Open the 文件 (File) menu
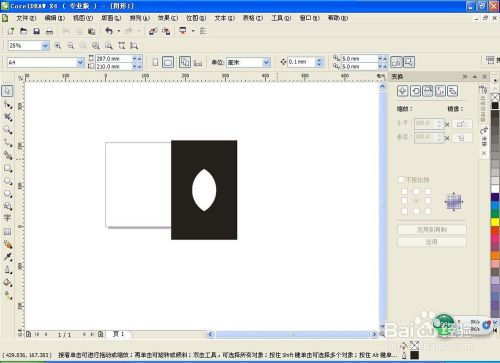 point(26,18)
